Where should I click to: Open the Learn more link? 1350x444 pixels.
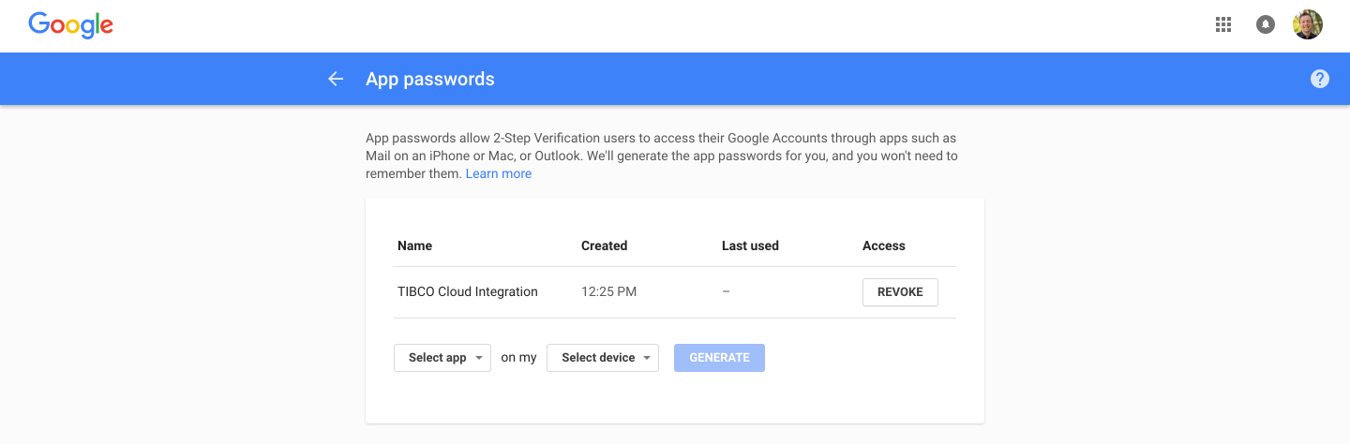[x=498, y=174]
